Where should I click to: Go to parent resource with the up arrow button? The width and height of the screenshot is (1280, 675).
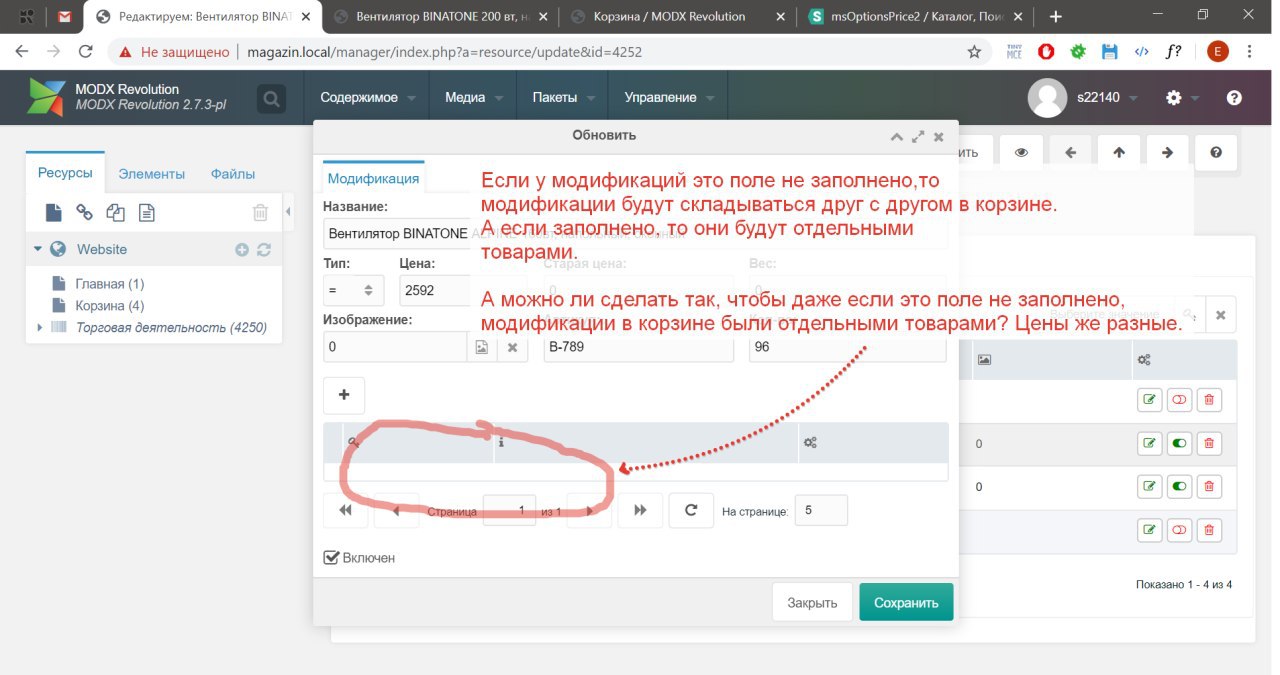(1119, 153)
